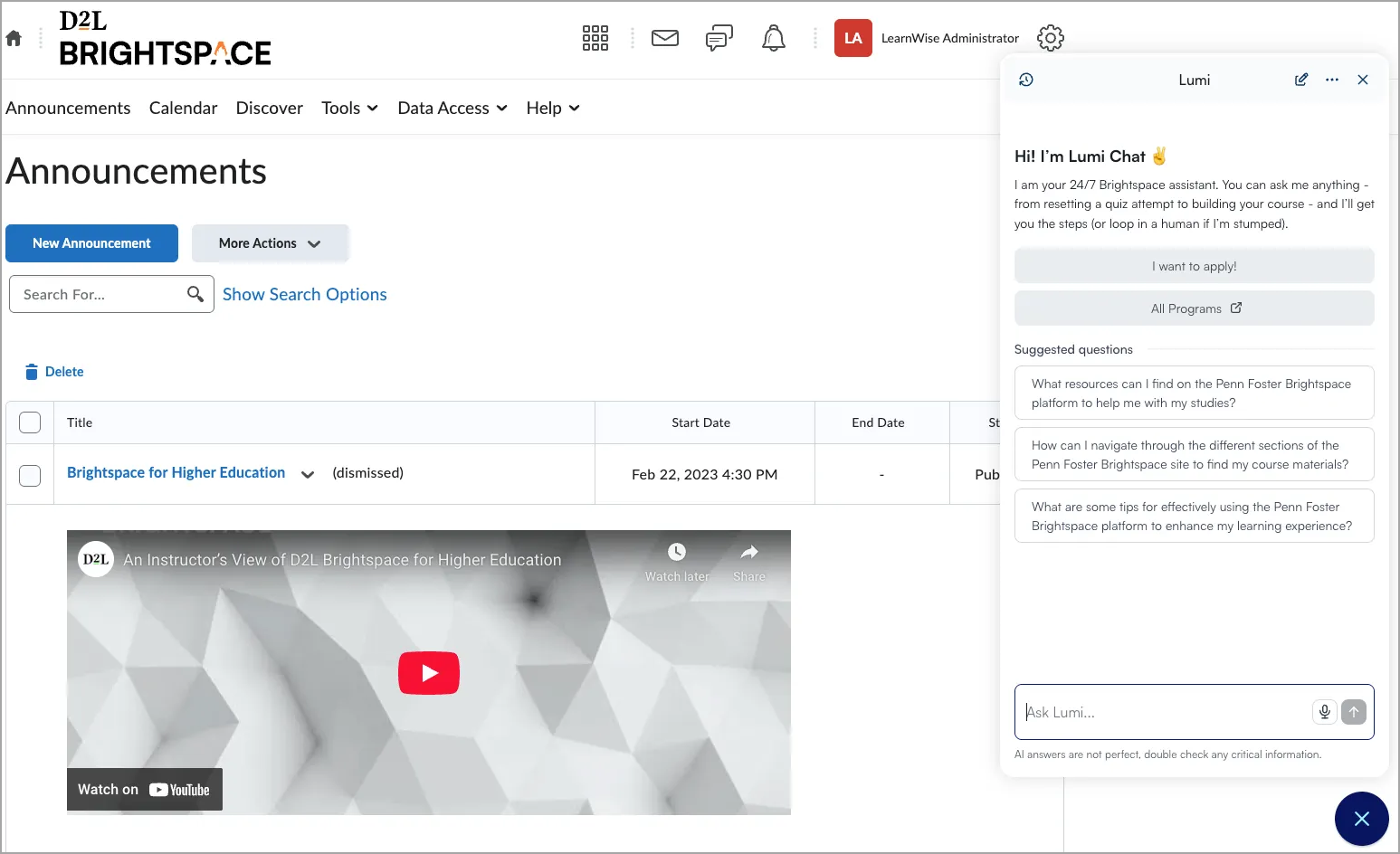Open the course selector grid icon
Viewport: 1400px width, 854px height.
[x=595, y=38]
